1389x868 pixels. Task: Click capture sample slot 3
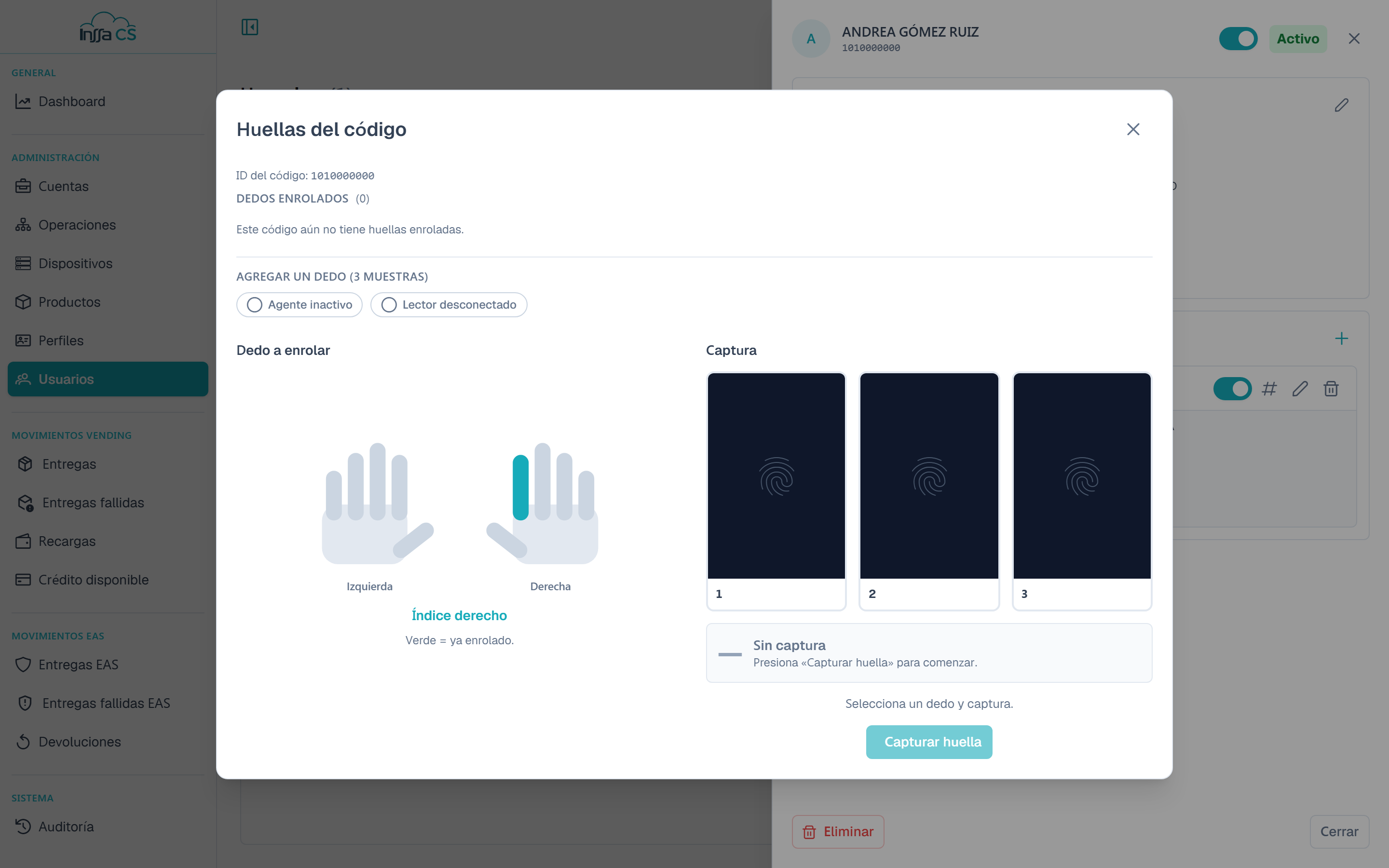(1082, 491)
